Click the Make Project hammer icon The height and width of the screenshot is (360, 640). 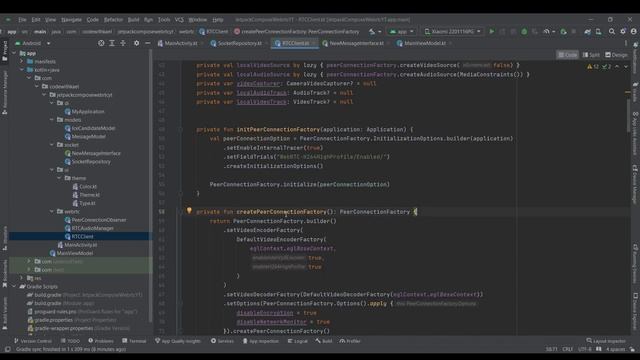pos(372,31)
